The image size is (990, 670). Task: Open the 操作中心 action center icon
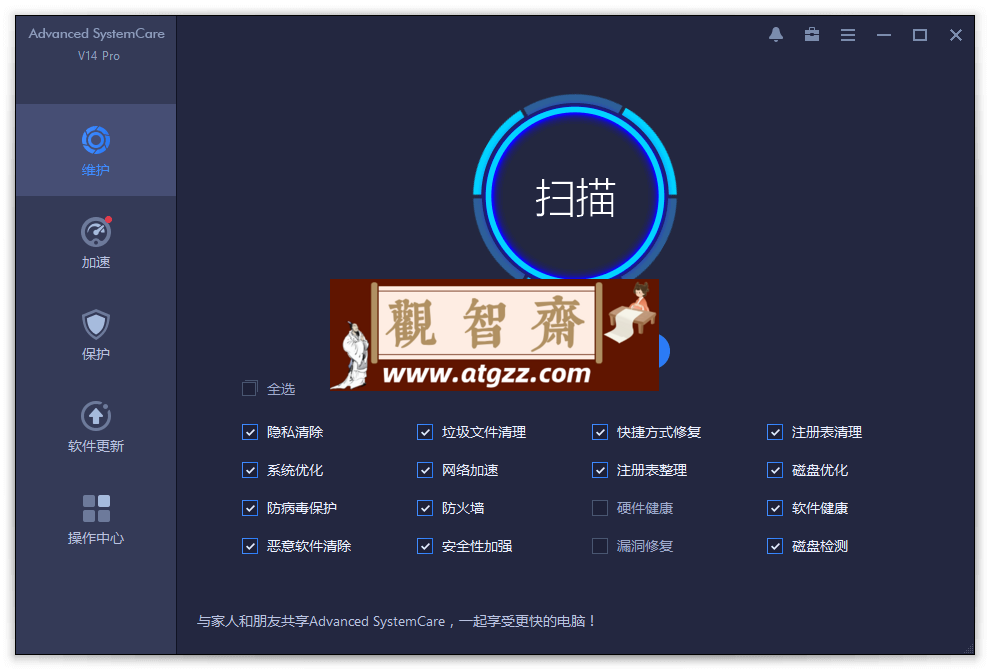(96, 508)
